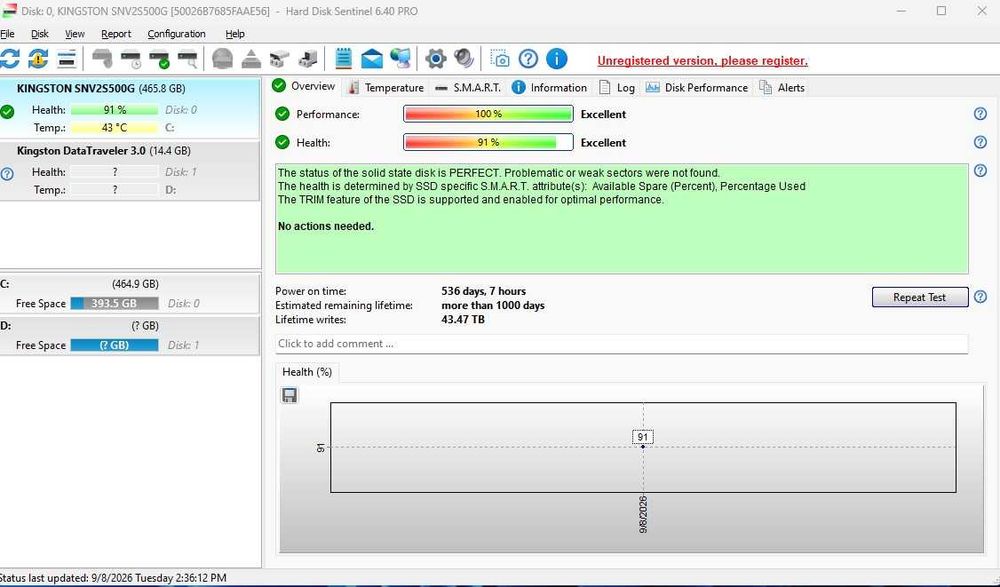Open the gear configuration icon

pos(435,59)
